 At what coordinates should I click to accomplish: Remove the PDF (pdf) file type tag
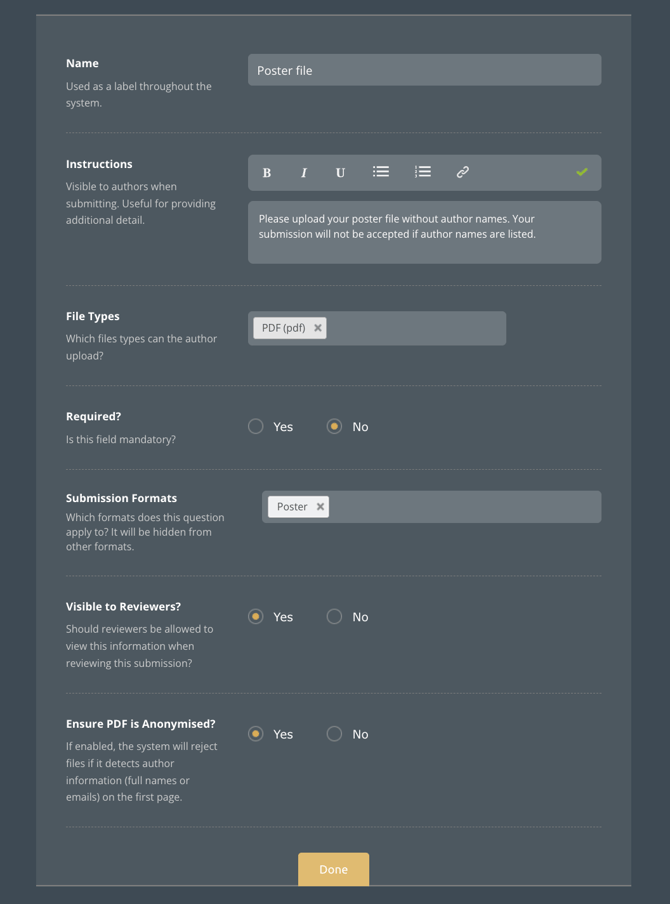click(318, 328)
